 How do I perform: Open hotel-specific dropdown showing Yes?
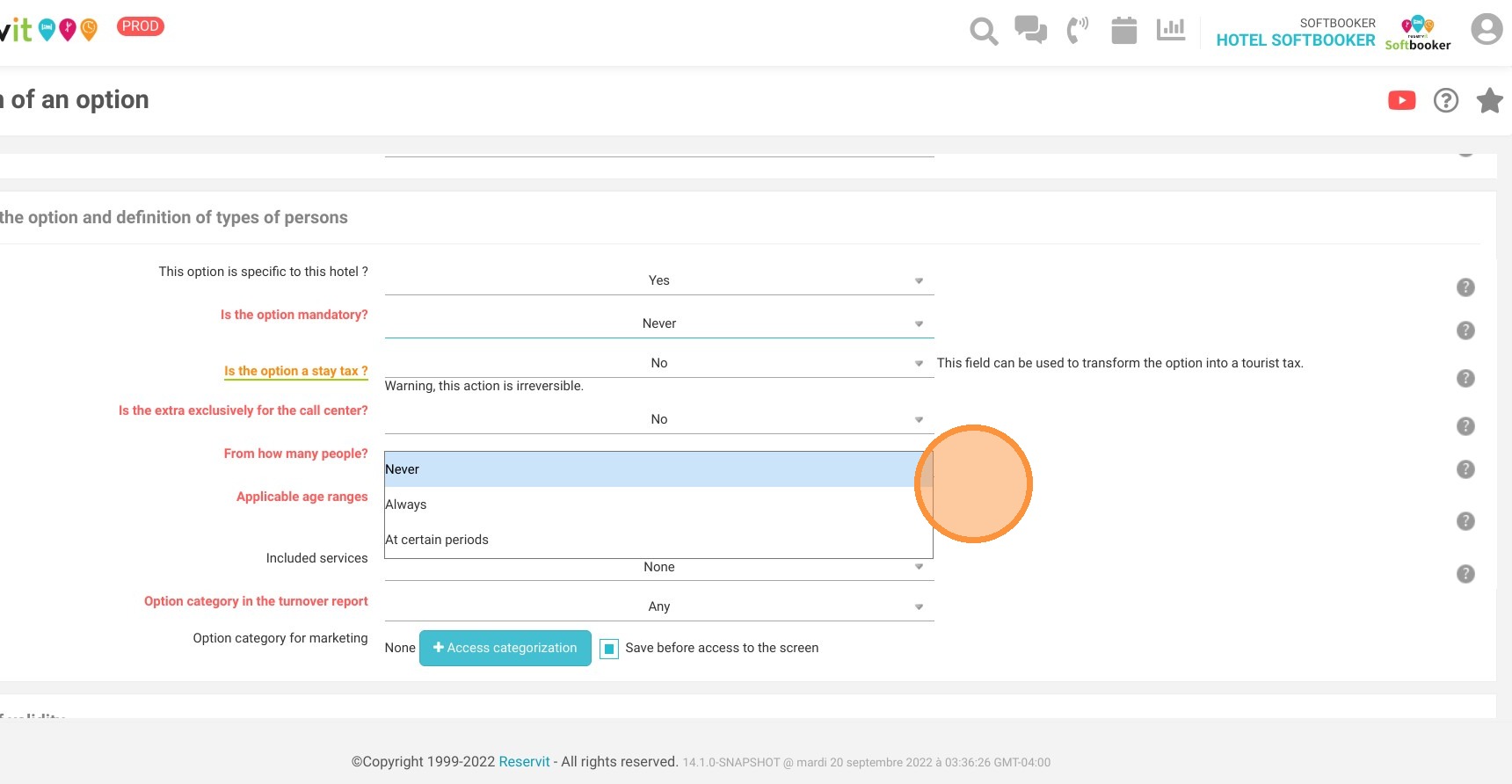659,280
